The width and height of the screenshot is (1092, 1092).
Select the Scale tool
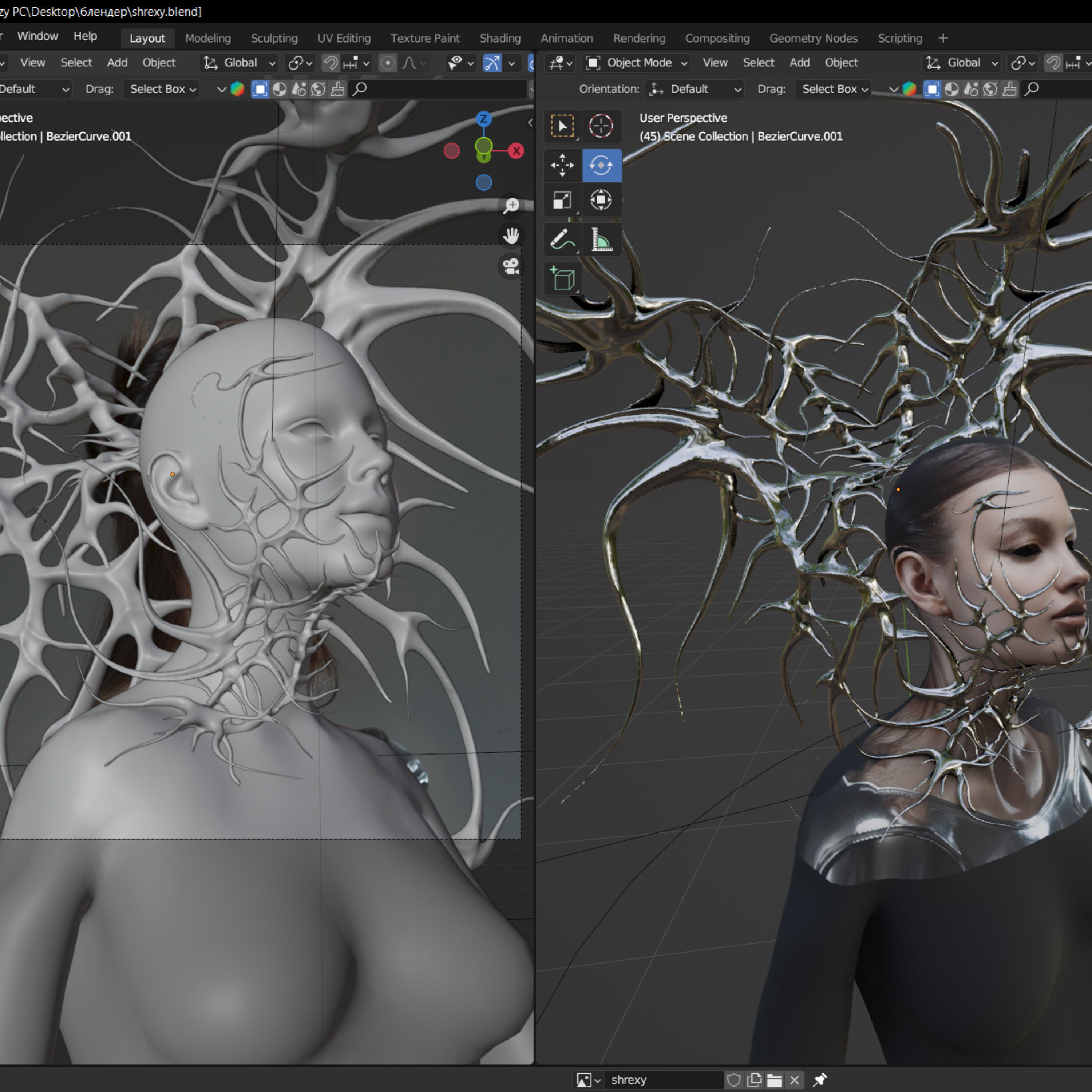tap(562, 200)
